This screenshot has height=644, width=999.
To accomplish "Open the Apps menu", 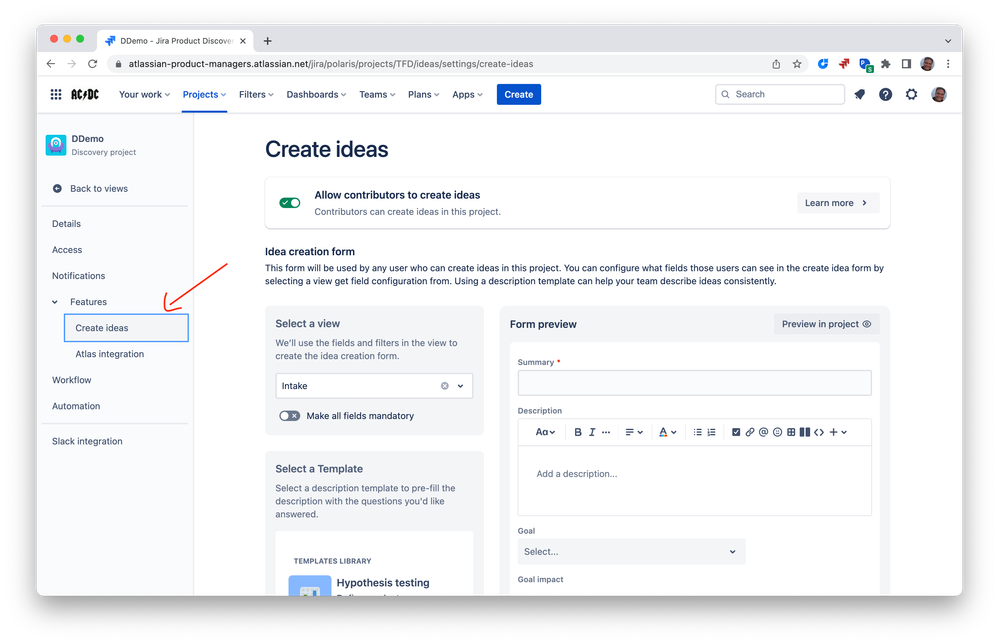I will 467,94.
